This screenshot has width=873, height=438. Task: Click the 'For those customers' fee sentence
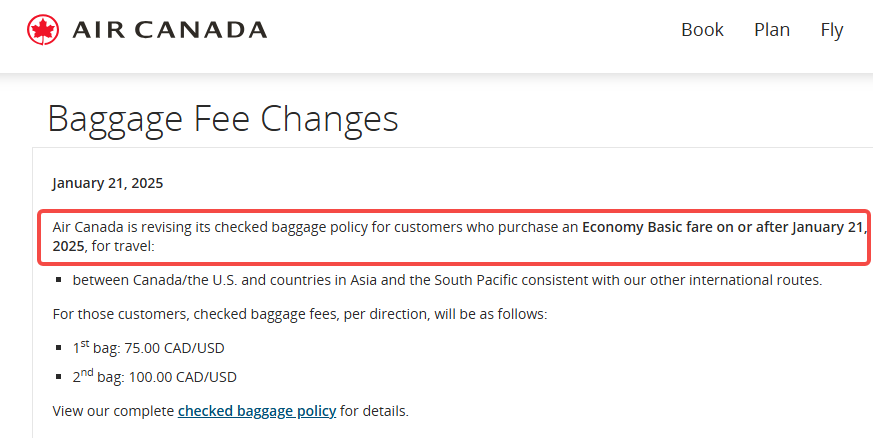(x=300, y=314)
